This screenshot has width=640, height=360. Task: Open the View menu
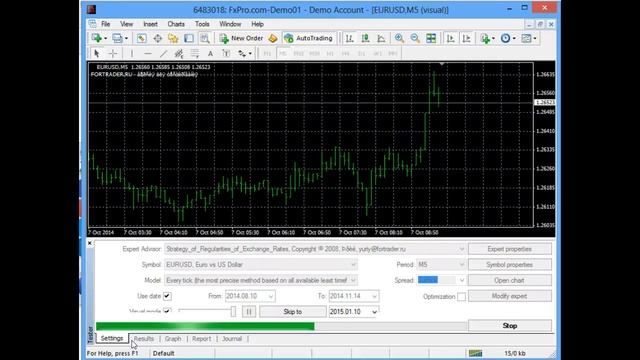[x=127, y=24]
